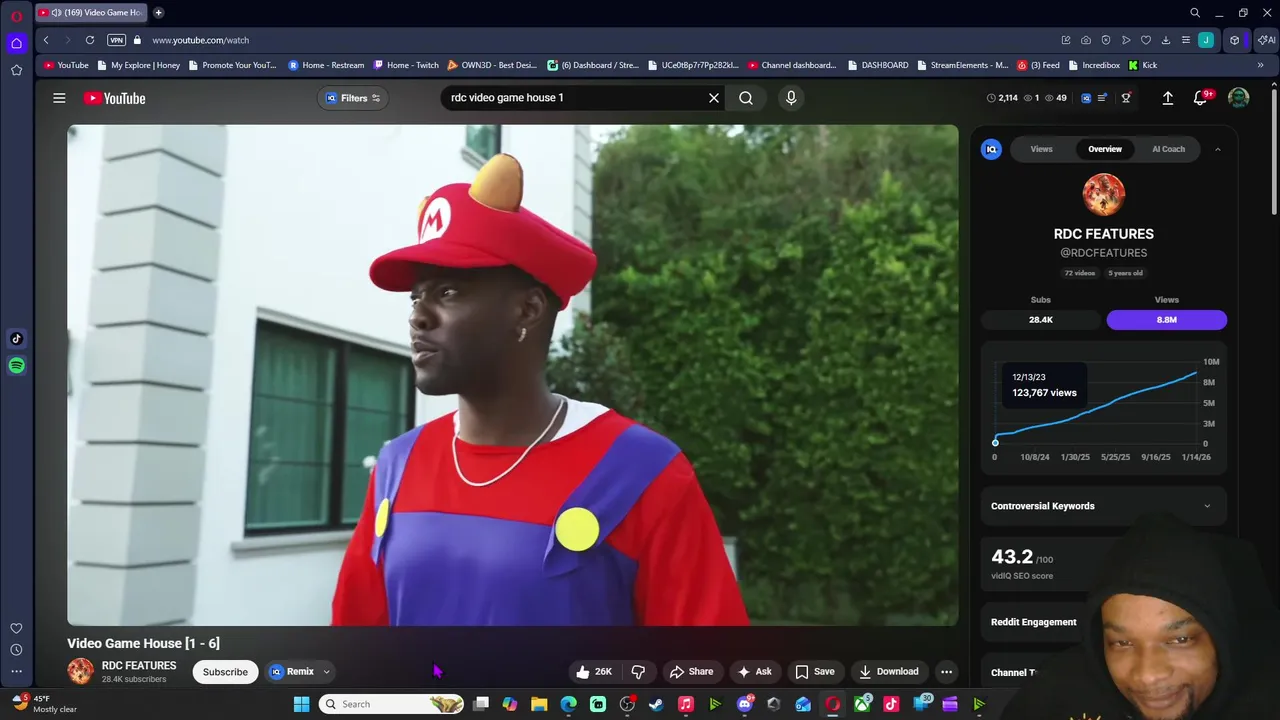Click the Windows taskbar Search box
The width and height of the screenshot is (1280, 720).
point(392,704)
